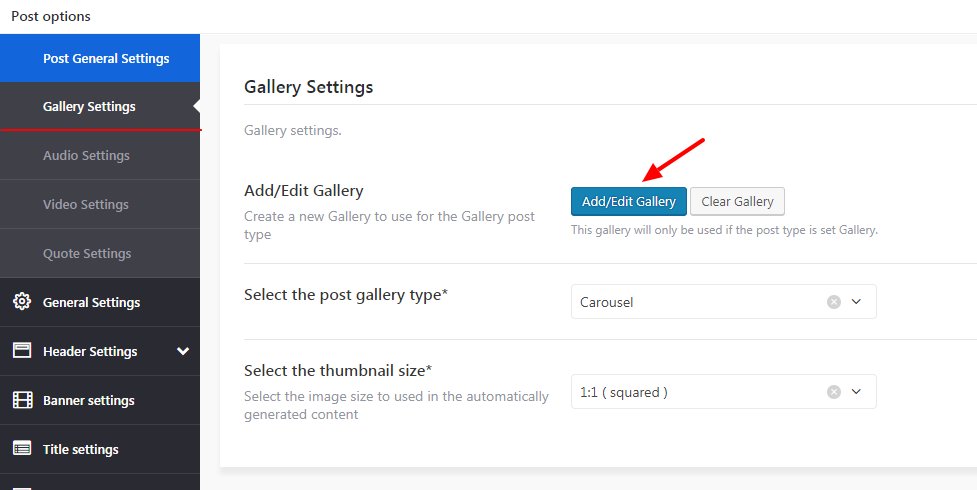
Task: Switch to Post General Settings tab
Action: click(x=106, y=58)
